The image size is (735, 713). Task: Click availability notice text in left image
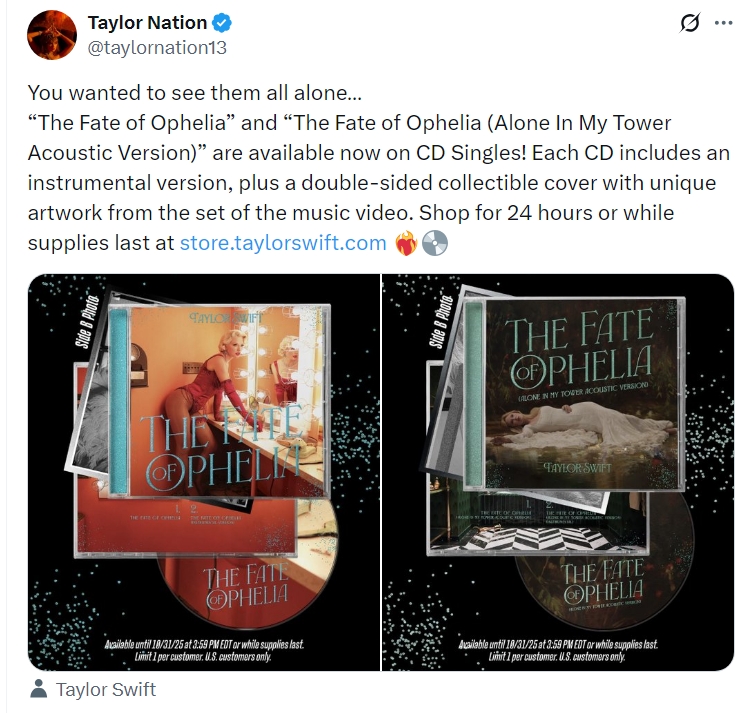[x=204, y=650]
